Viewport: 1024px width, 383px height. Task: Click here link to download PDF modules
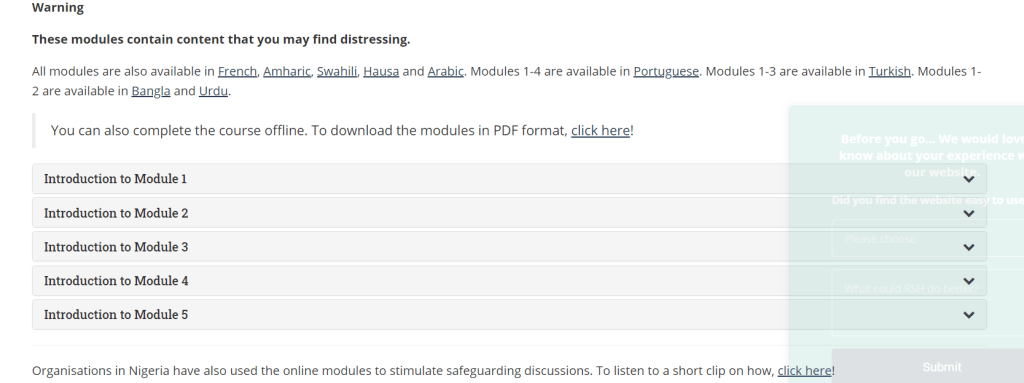pyautogui.click(x=600, y=130)
